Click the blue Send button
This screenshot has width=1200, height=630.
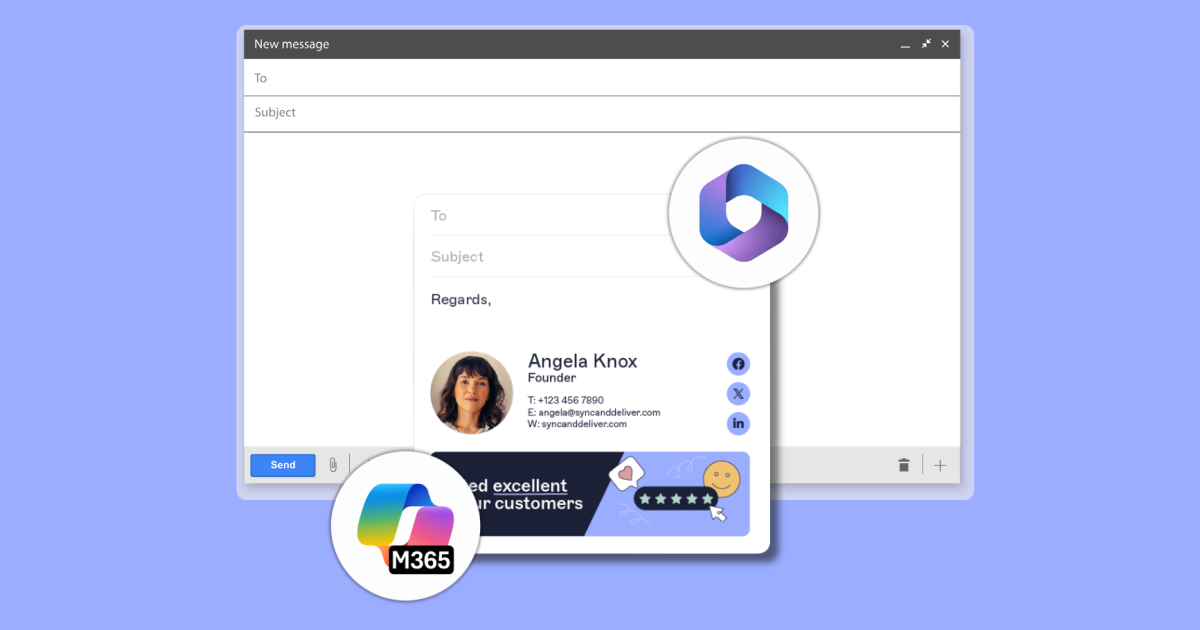coord(283,465)
